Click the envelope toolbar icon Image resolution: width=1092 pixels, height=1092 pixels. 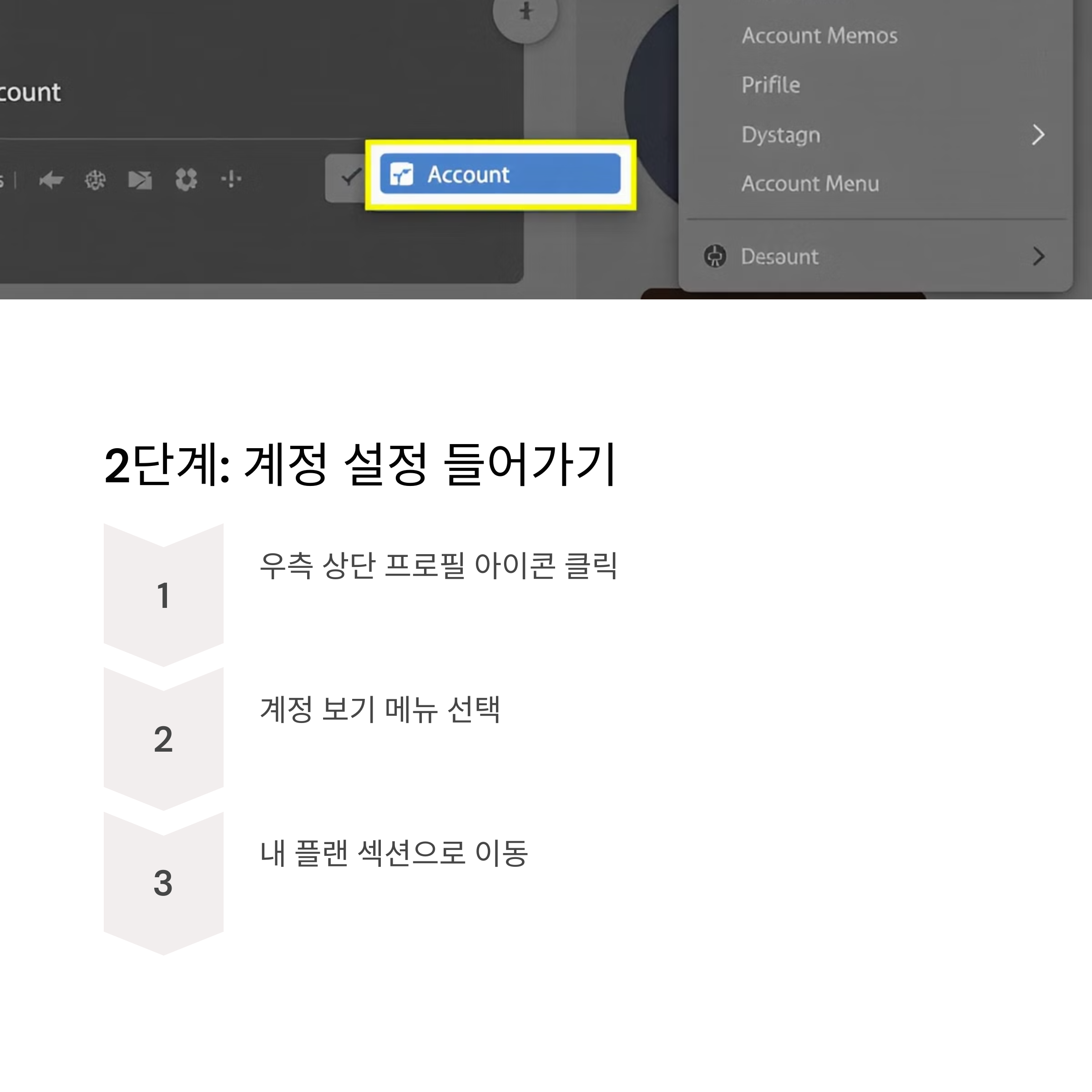(140, 180)
